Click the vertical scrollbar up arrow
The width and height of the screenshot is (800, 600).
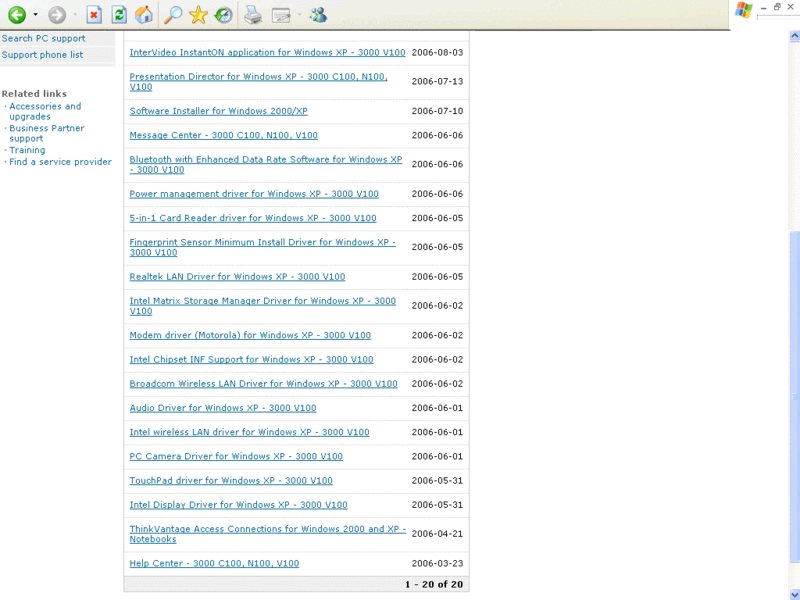coord(794,36)
